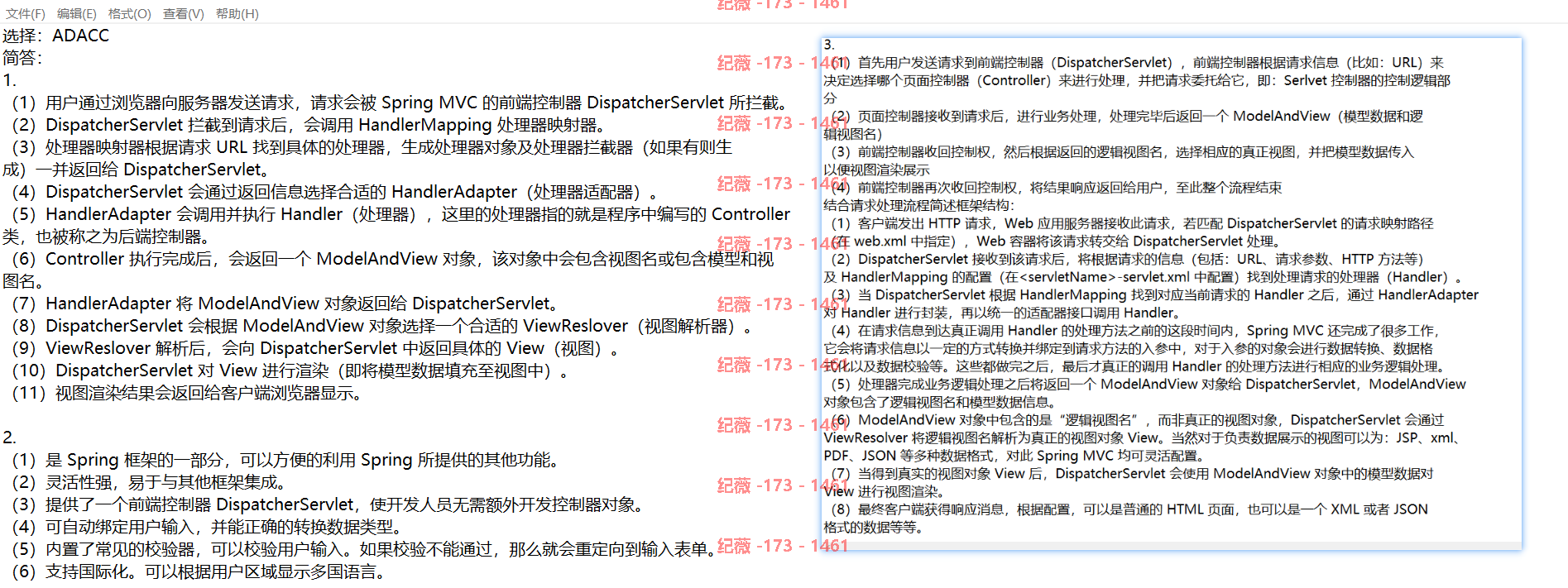
Task: Open the 编辑(E) menu
Action: tap(77, 14)
